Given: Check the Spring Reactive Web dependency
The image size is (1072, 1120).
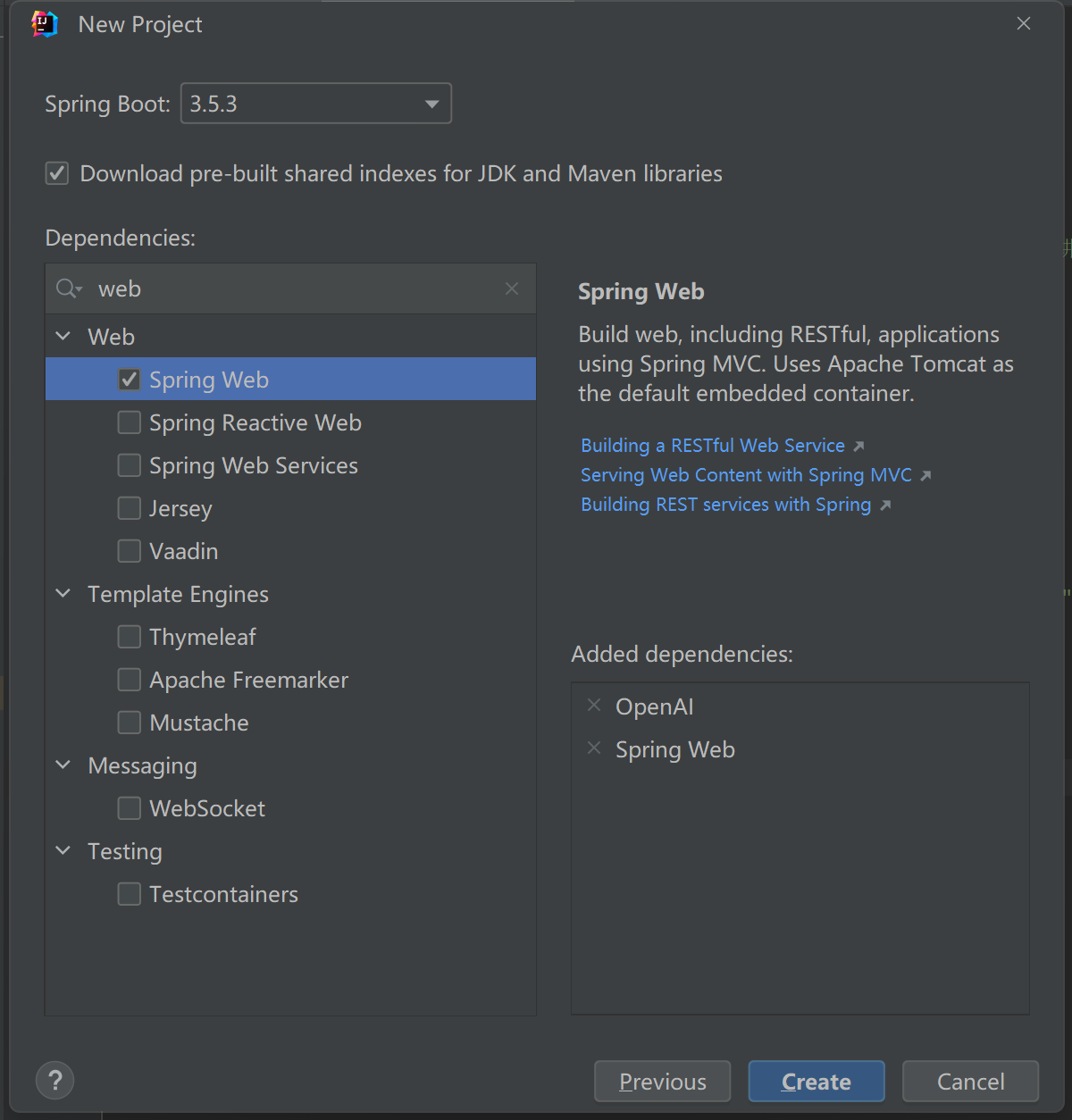Looking at the screenshot, I should 130,422.
